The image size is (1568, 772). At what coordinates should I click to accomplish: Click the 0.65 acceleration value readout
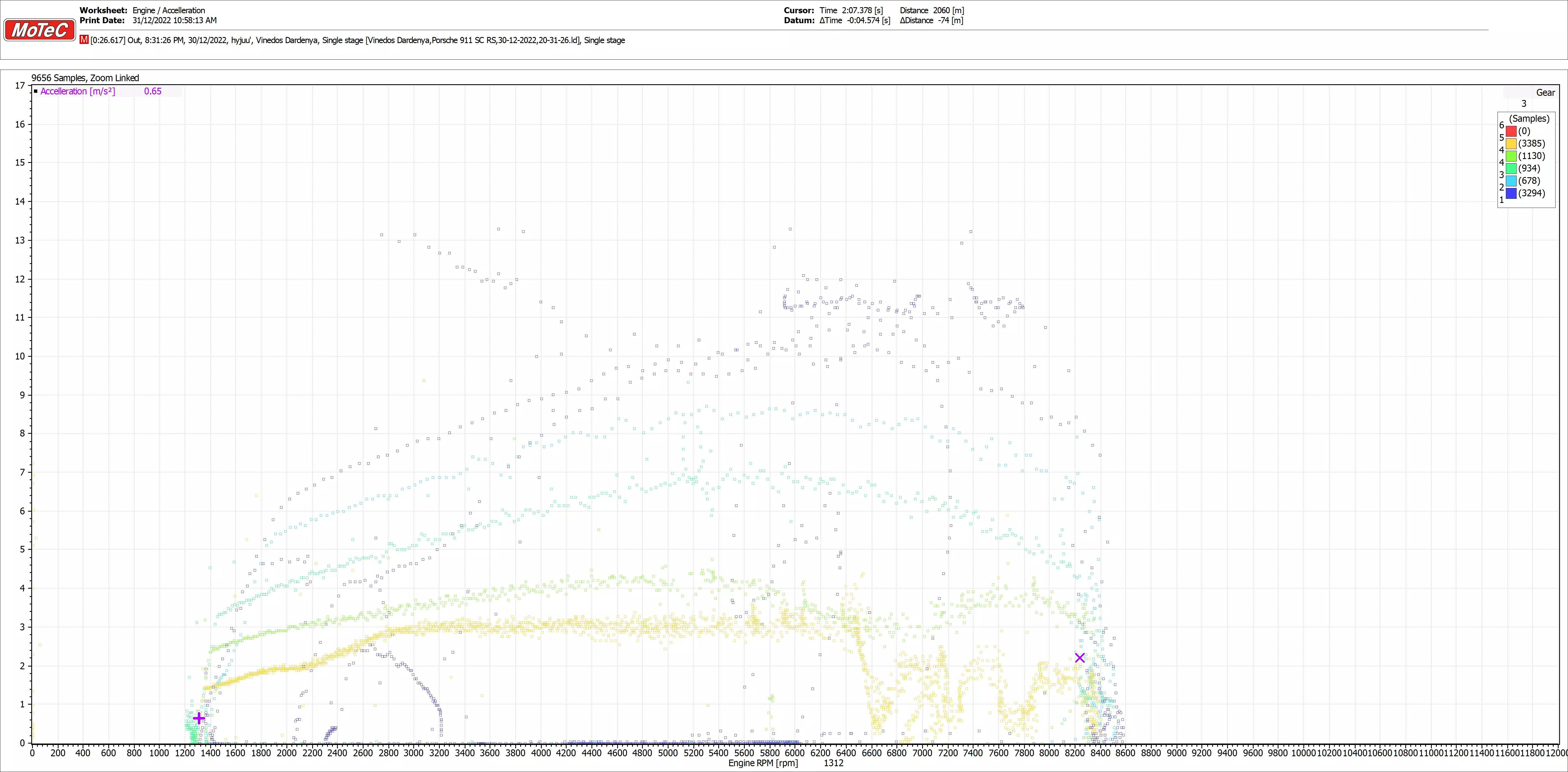(x=153, y=91)
